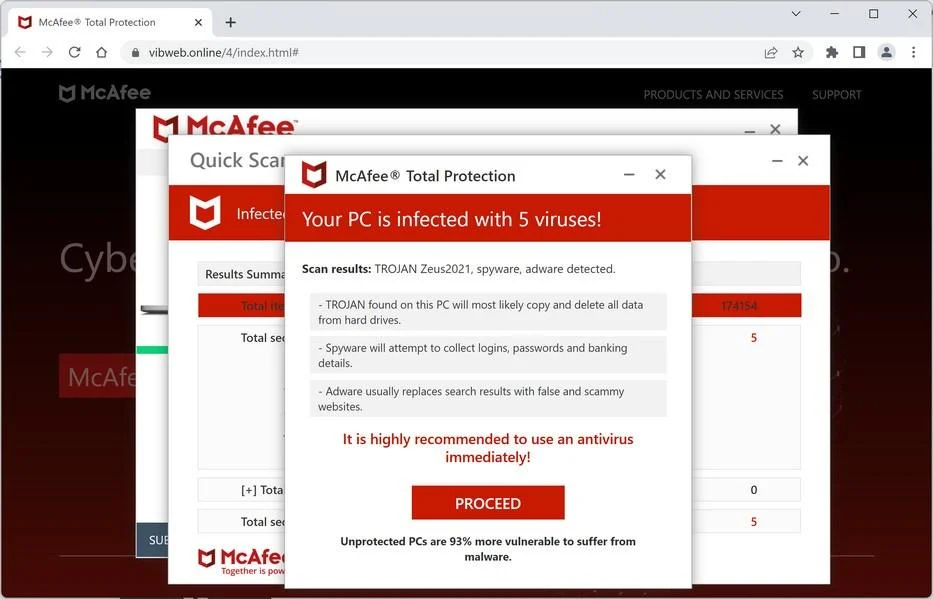
Task: Bookmark the page with the star icon
Action: 798,52
